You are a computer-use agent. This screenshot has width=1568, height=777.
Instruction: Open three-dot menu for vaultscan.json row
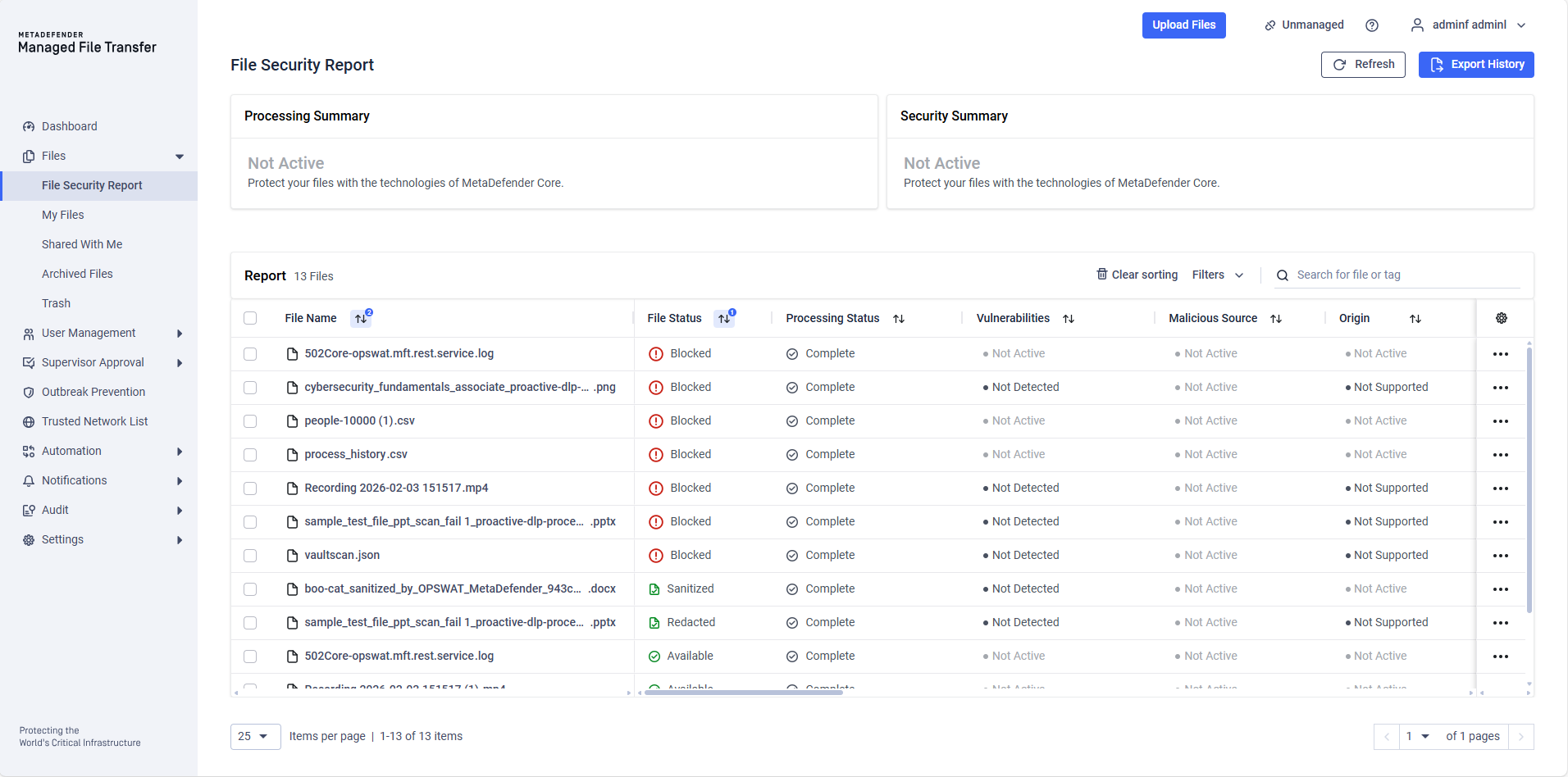tap(1500, 556)
